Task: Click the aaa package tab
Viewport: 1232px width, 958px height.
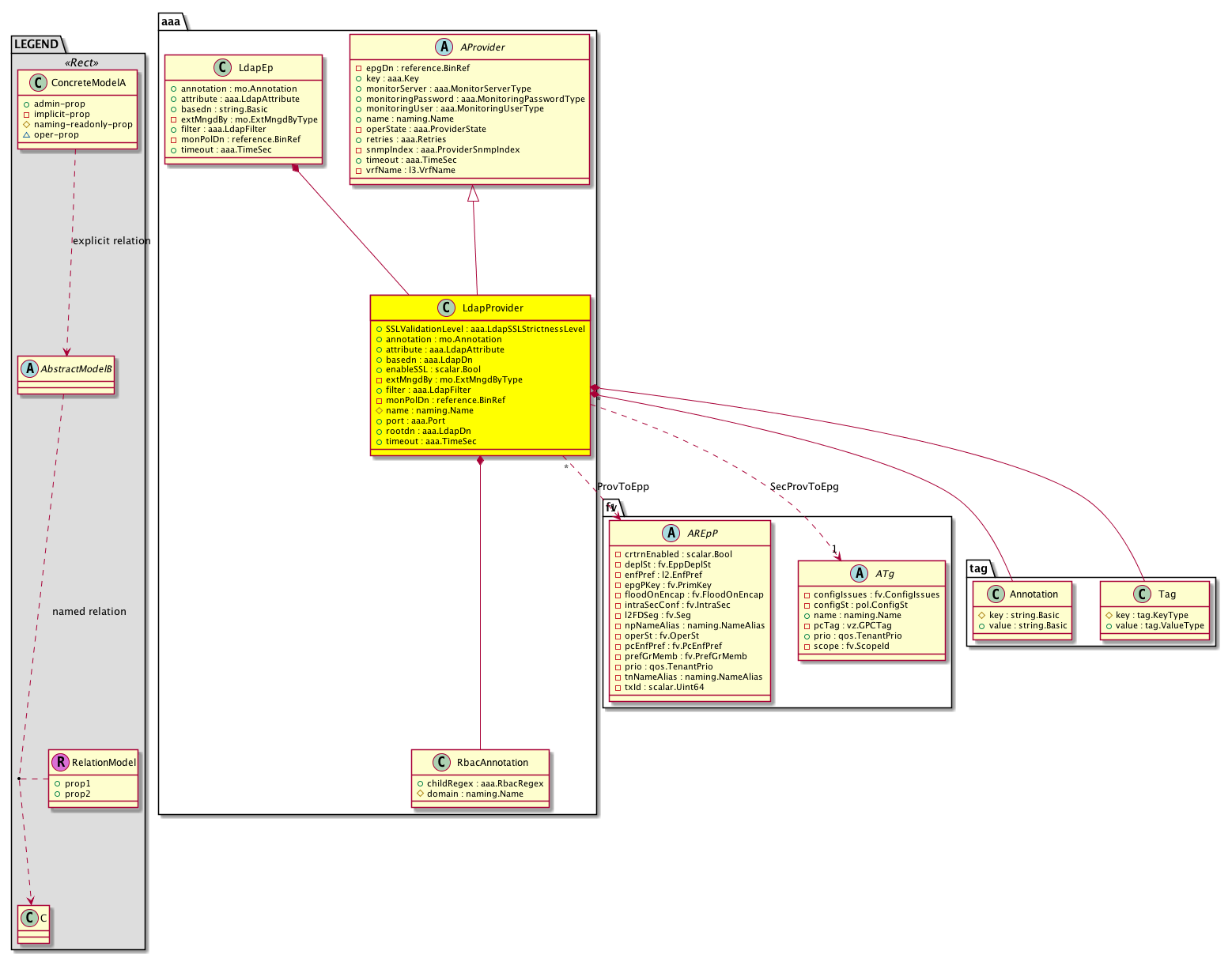Action: tap(172, 21)
